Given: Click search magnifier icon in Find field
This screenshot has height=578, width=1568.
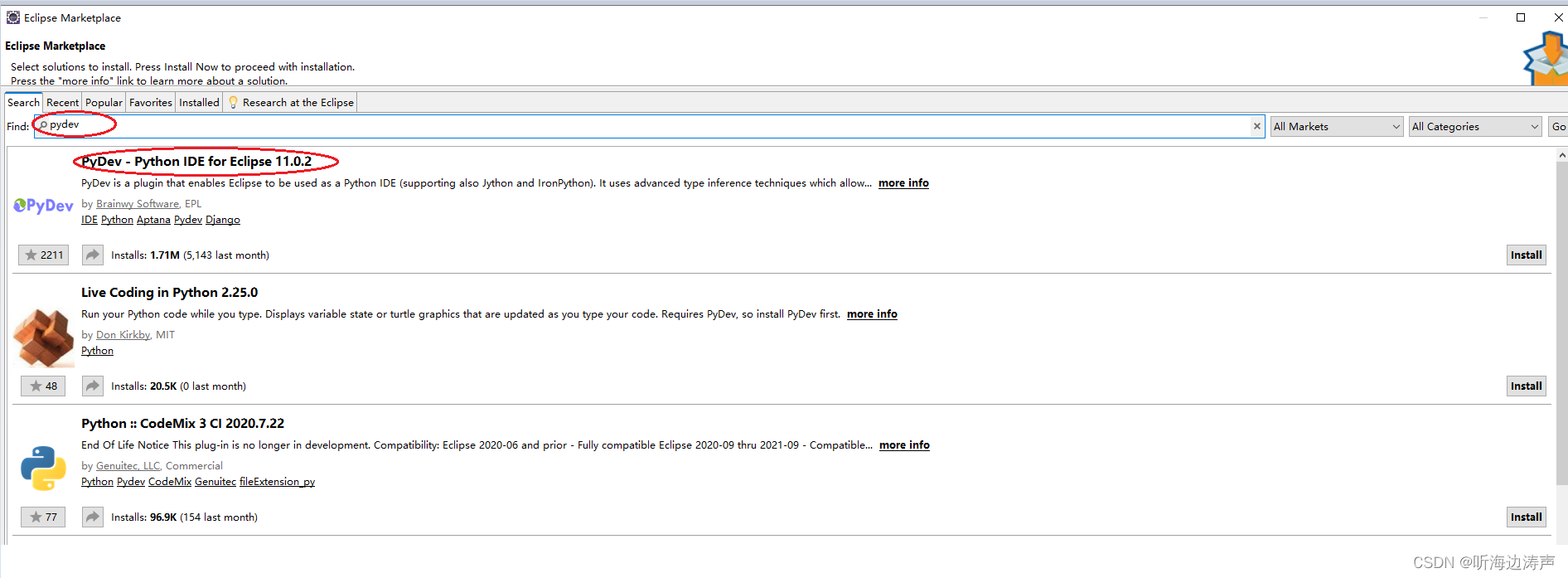Looking at the screenshot, I should 43,125.
